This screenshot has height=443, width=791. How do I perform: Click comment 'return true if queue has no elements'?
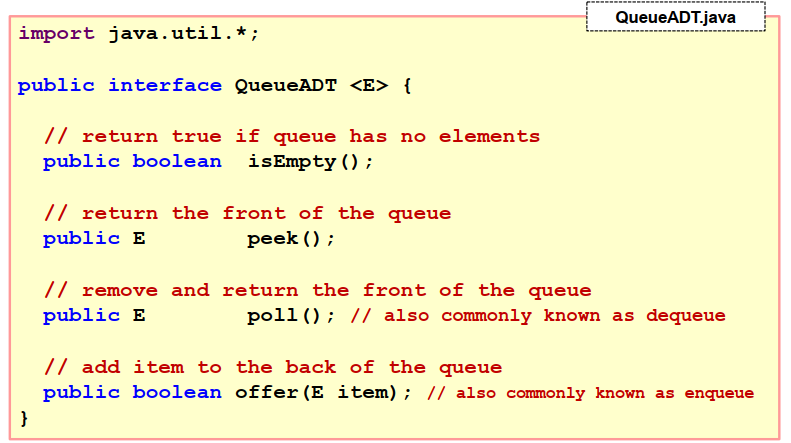click(292, 137)
